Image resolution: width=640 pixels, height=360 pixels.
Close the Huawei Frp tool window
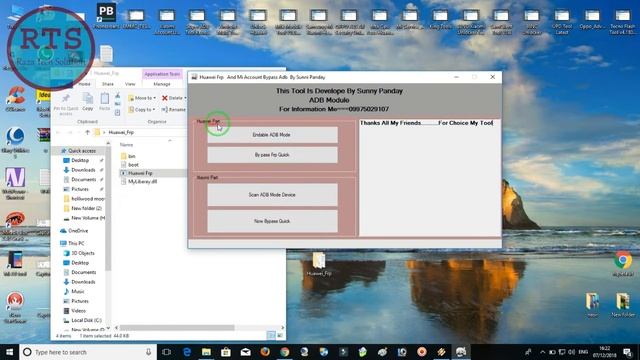tap(493, 77)
